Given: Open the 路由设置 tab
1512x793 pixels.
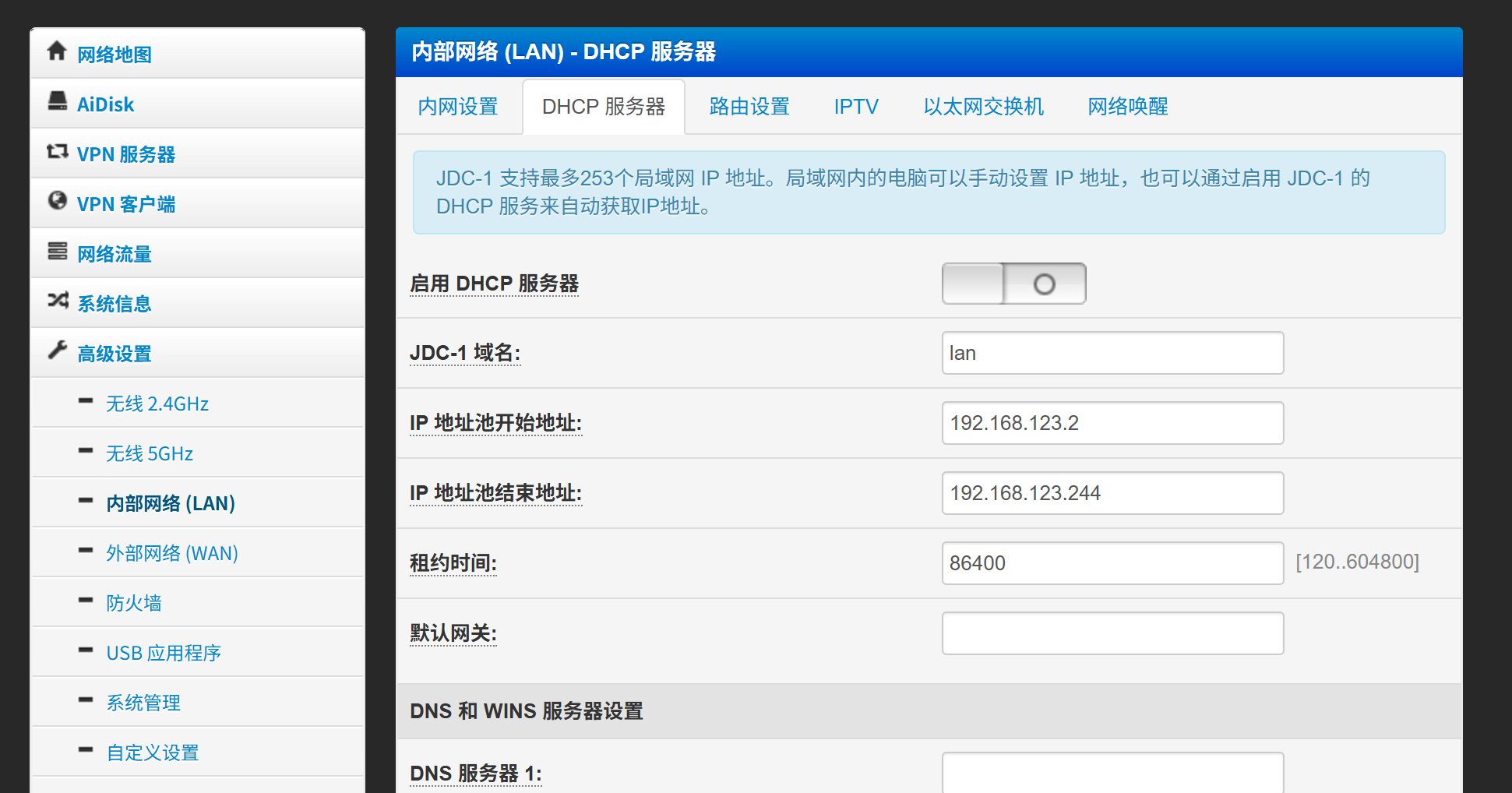Looking at the screenshot, I should point(749,107).
